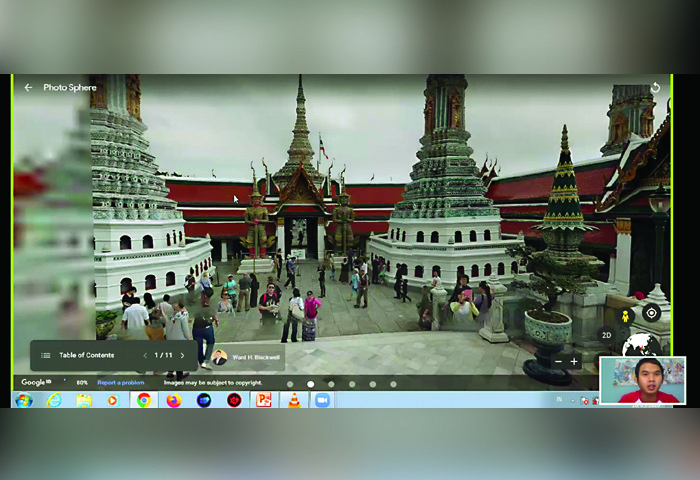The image size is (700, 480).
Task: Select the highlighted second page dot
Action: point(310,384)
